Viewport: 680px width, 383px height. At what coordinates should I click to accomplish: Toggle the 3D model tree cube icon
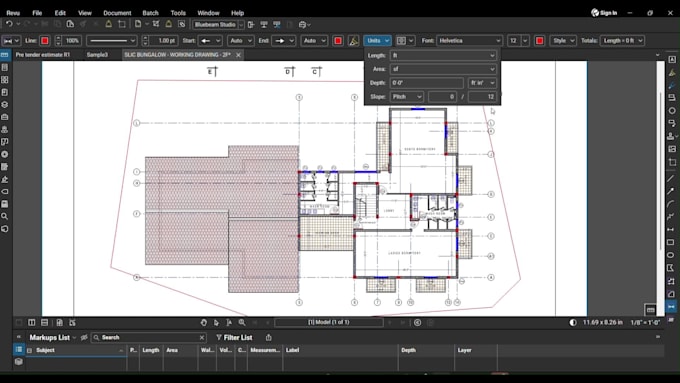(x=19, y=361)
